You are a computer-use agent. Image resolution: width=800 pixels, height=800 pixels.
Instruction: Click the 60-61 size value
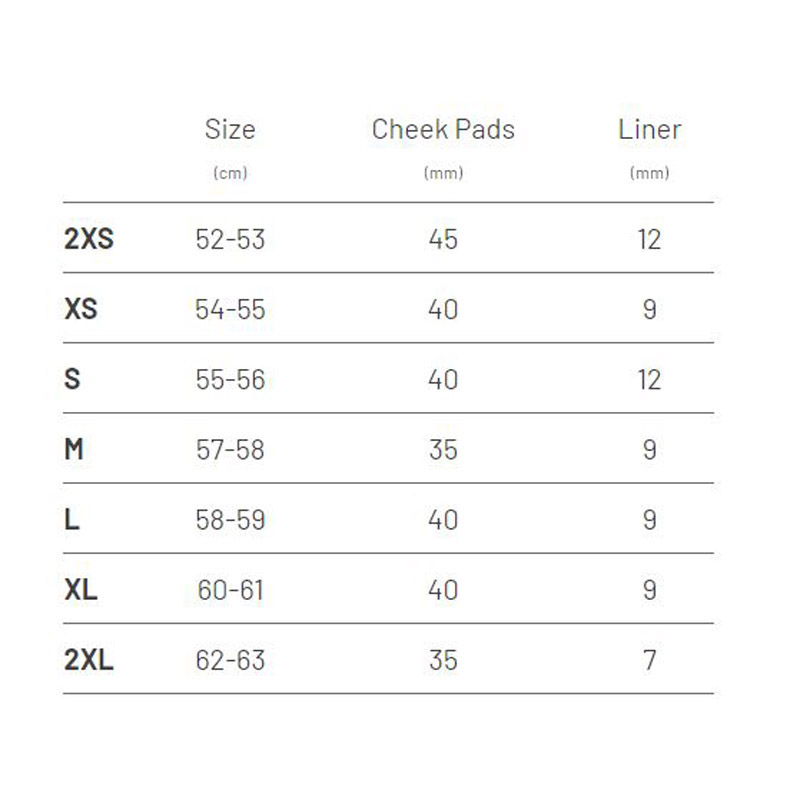click(x=230, y=590)
